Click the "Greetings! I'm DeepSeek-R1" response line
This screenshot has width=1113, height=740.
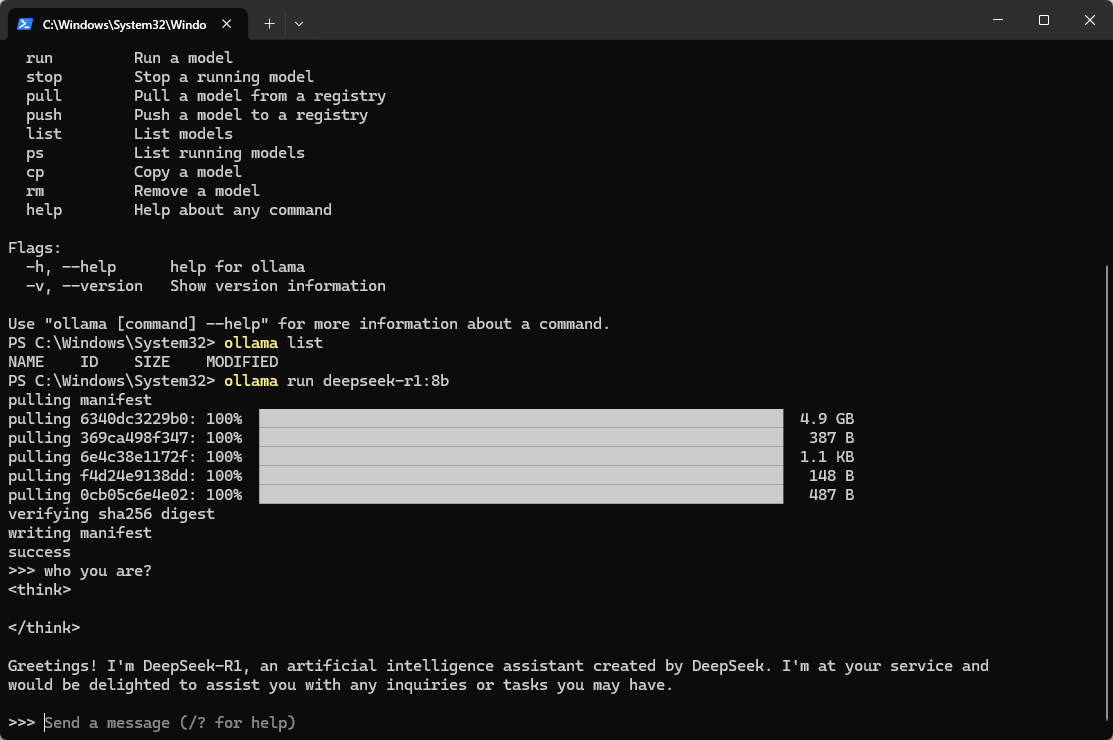(x=498, y=666)
